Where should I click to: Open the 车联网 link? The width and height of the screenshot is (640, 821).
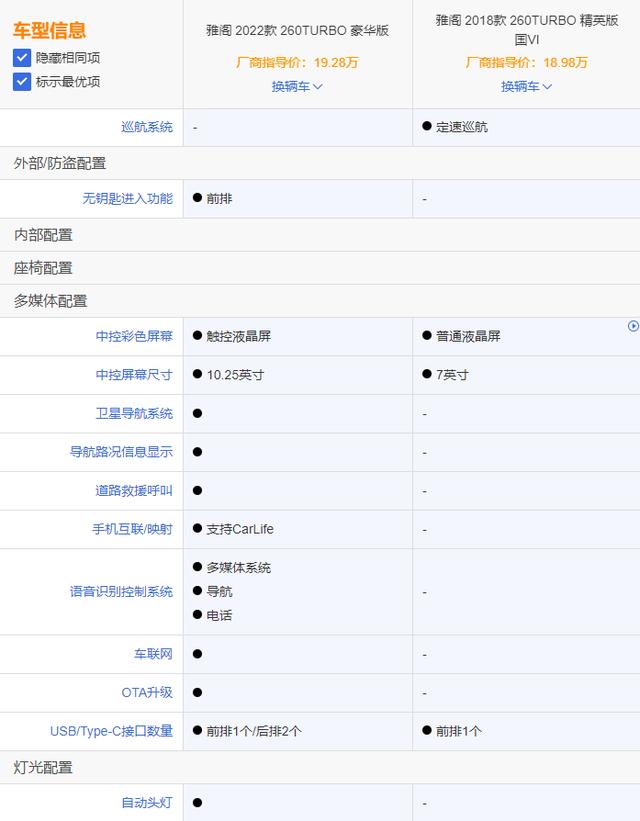[153, 654]
